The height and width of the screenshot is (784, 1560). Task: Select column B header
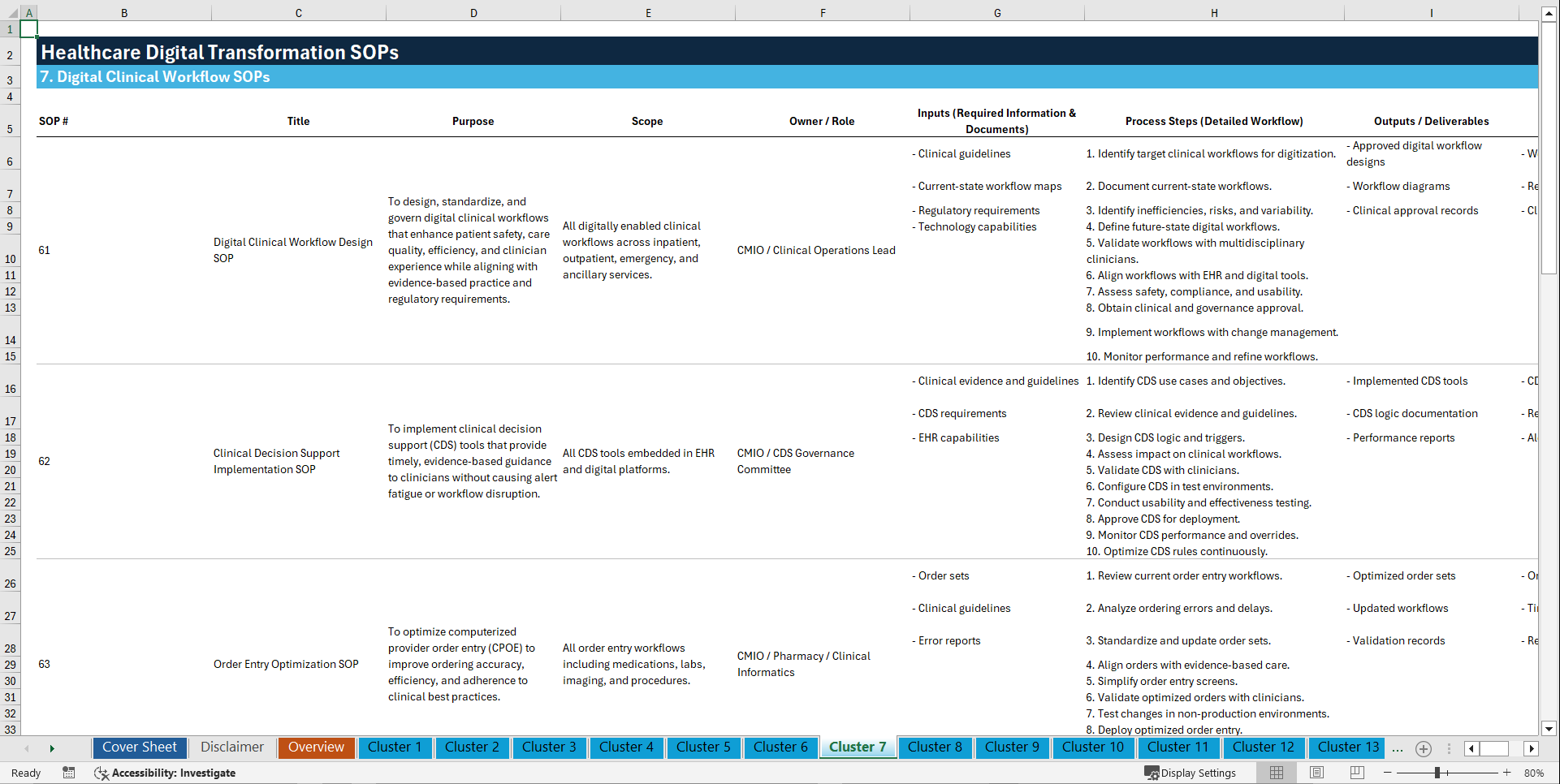[124, 12]
